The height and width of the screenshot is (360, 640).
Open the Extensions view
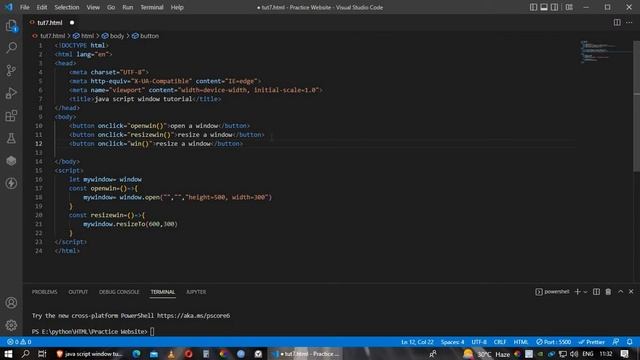point(11,116)
